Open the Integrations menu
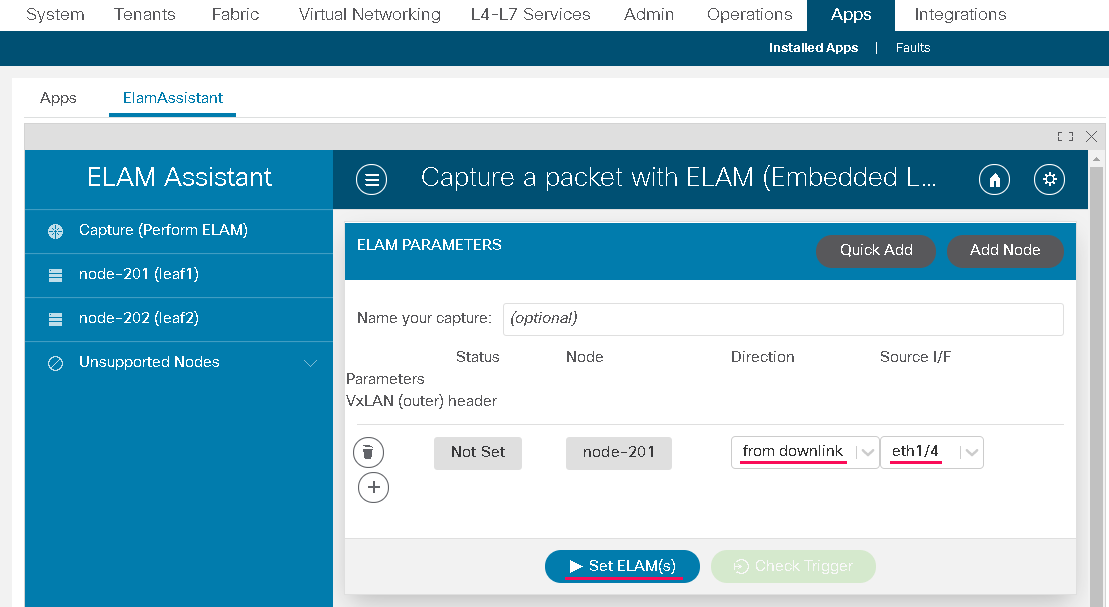Image resolution: width=1109 pixels, height=607 pixels. click(960, 15)
